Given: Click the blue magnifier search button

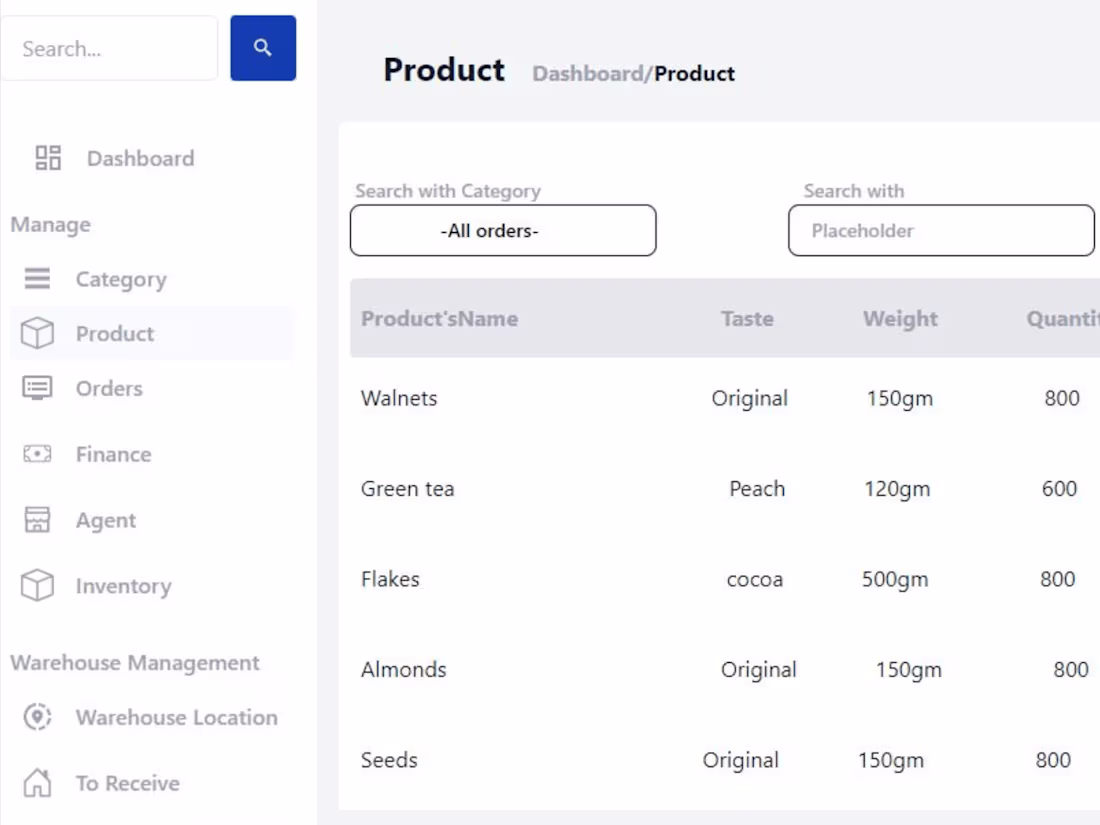Looking at the screenshot, I should click(262, 48).
